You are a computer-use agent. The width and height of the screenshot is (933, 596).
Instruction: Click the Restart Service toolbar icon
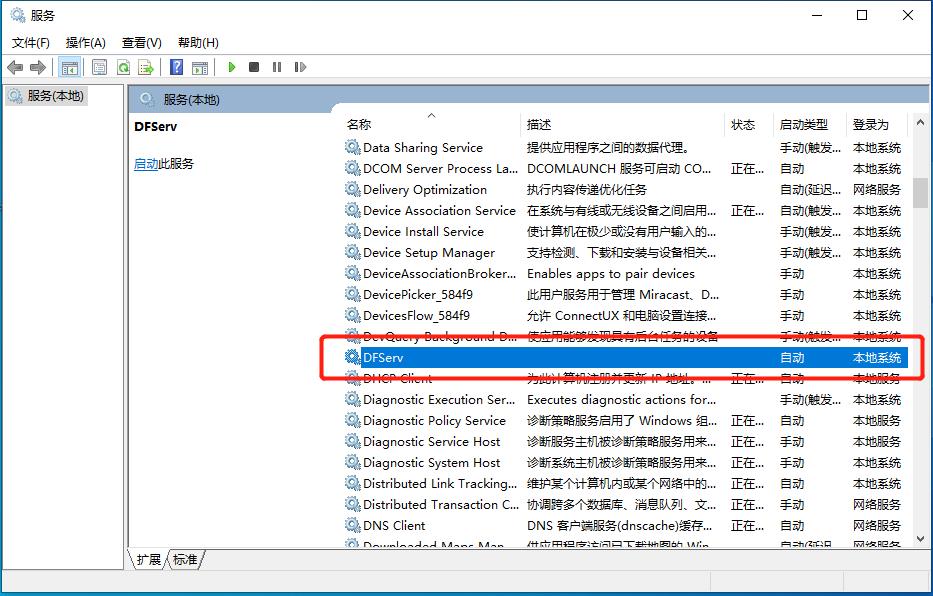[x=298, y=67]
